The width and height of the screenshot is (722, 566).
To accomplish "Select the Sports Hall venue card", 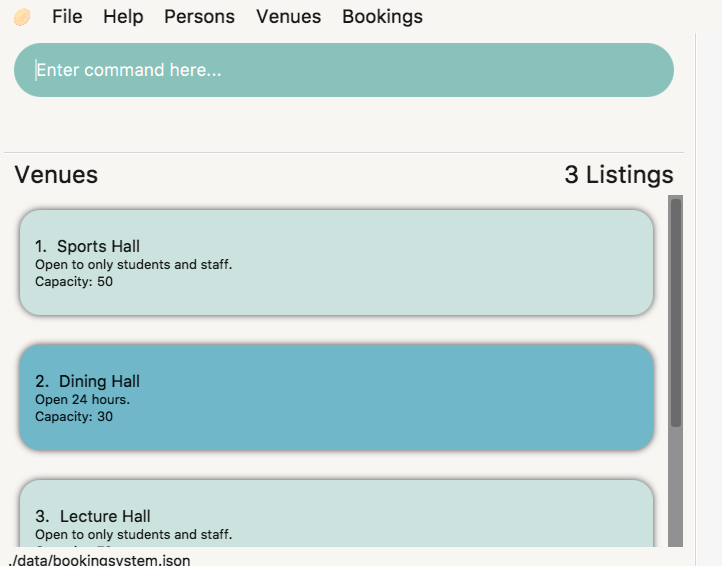I will (x=337, y=263).
